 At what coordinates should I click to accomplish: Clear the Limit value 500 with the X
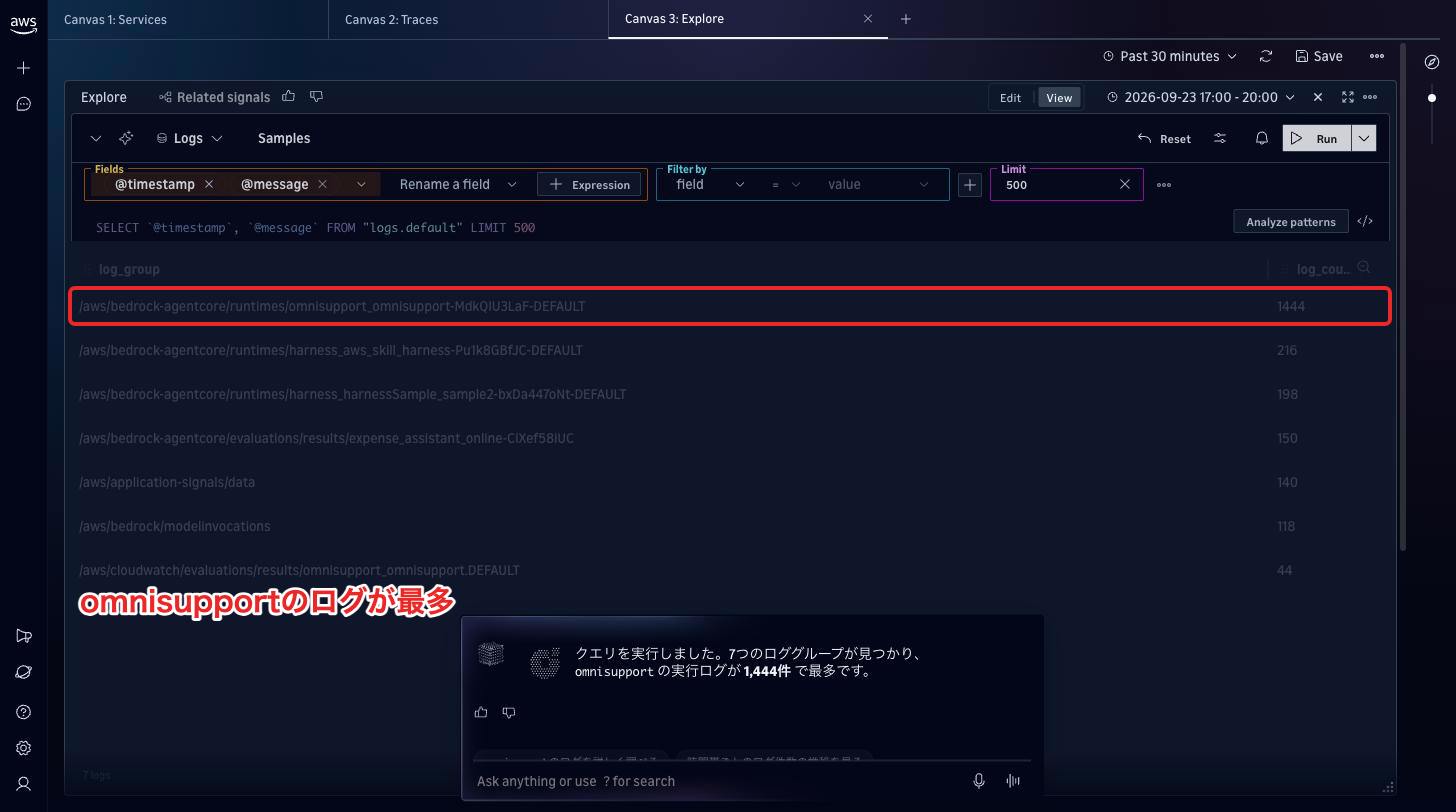pos(1125,185)
